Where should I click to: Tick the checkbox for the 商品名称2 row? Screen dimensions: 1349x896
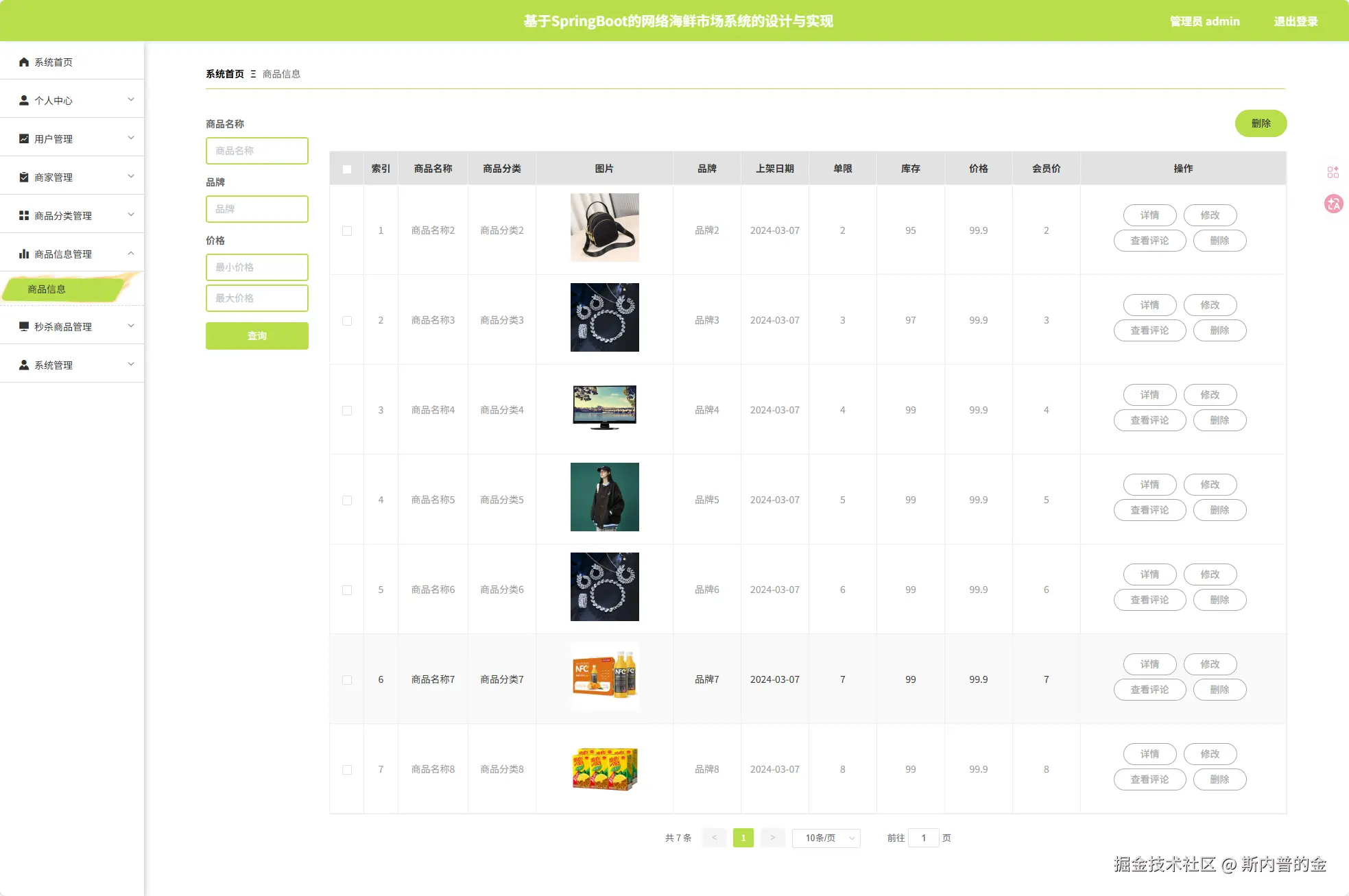tap(347, 231)
